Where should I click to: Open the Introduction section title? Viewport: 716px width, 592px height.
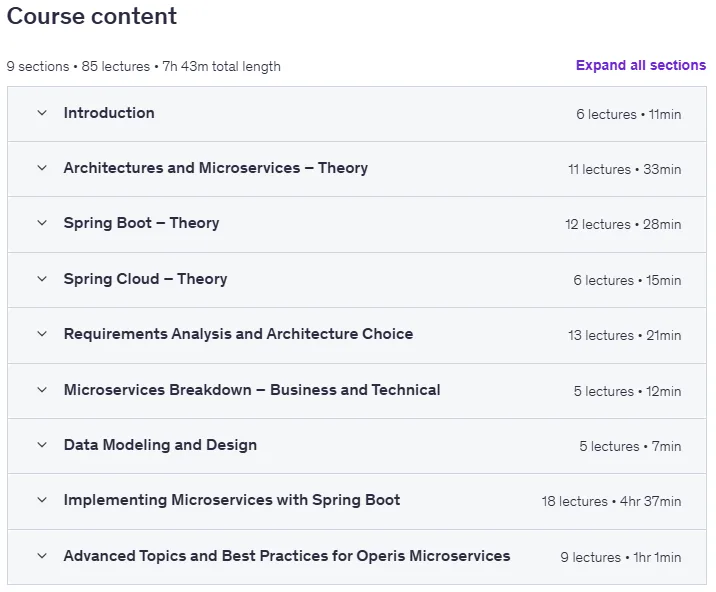pos(109,113)
